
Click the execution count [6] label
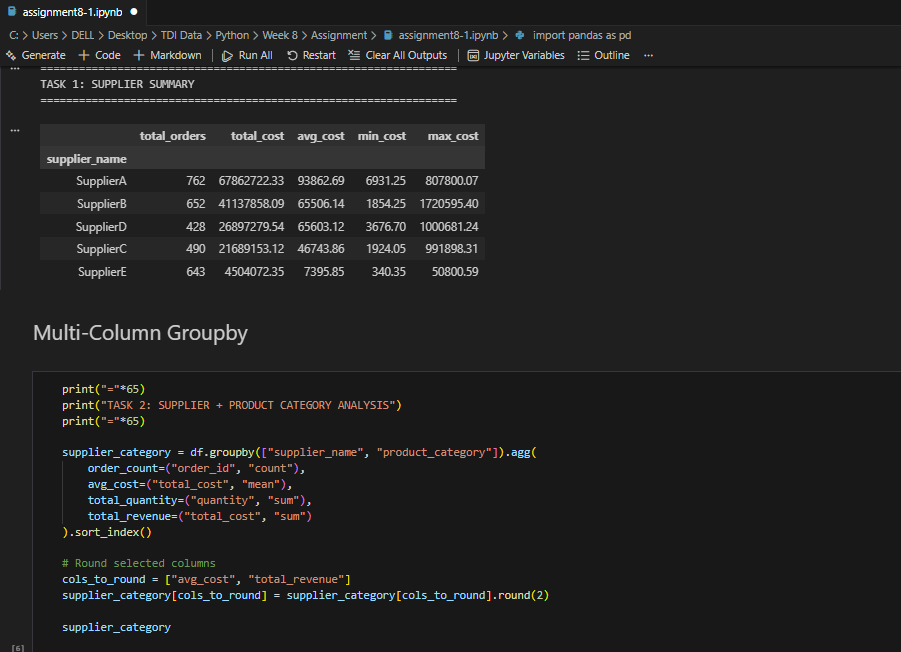point(18,647)
